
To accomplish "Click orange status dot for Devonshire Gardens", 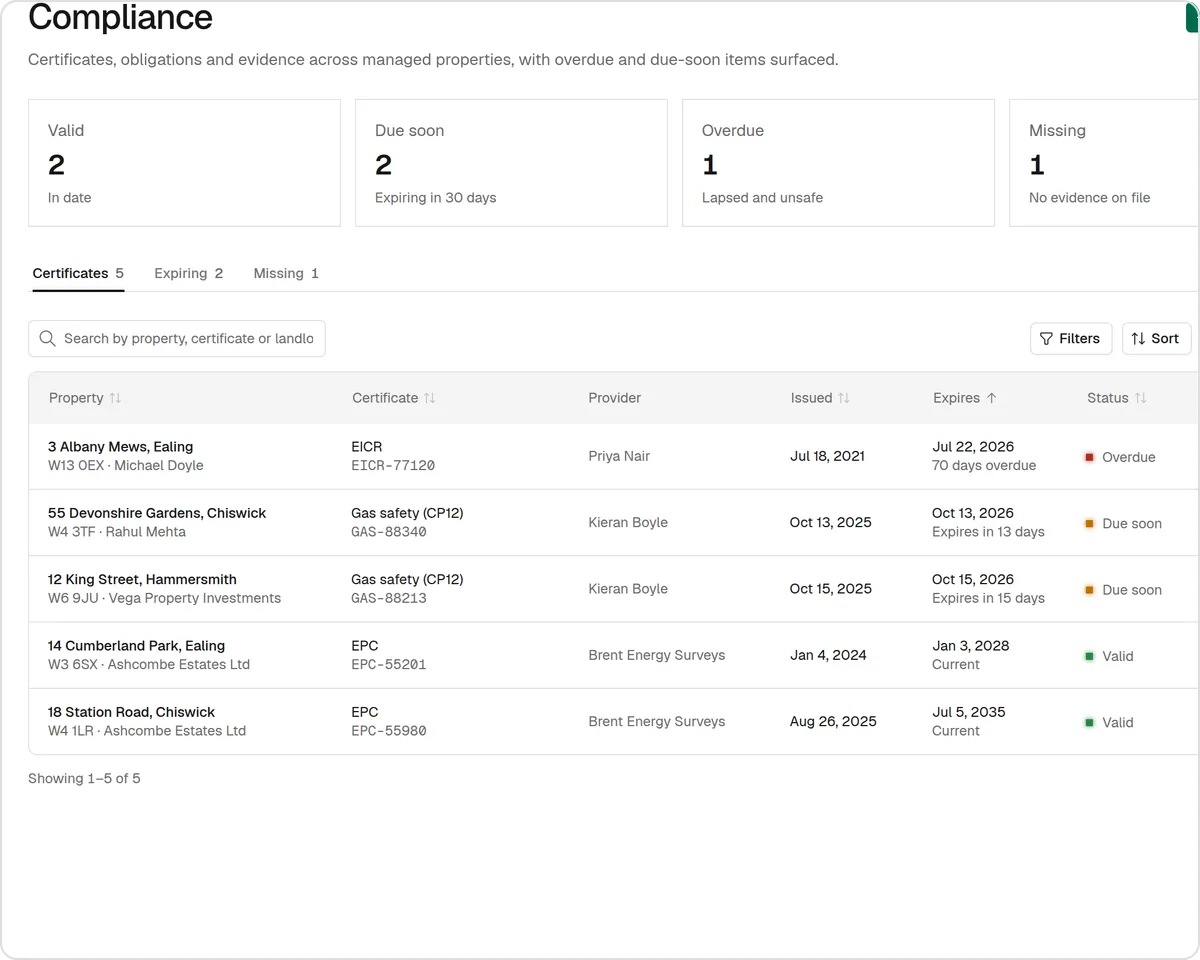I will click(x=1089, y=524).
